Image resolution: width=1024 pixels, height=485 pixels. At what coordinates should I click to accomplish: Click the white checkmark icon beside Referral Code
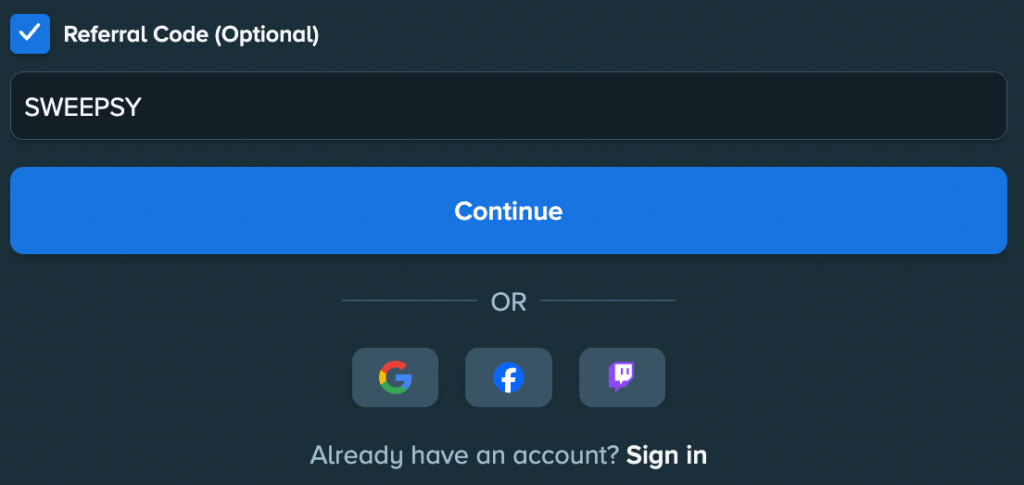click(30, 34)
